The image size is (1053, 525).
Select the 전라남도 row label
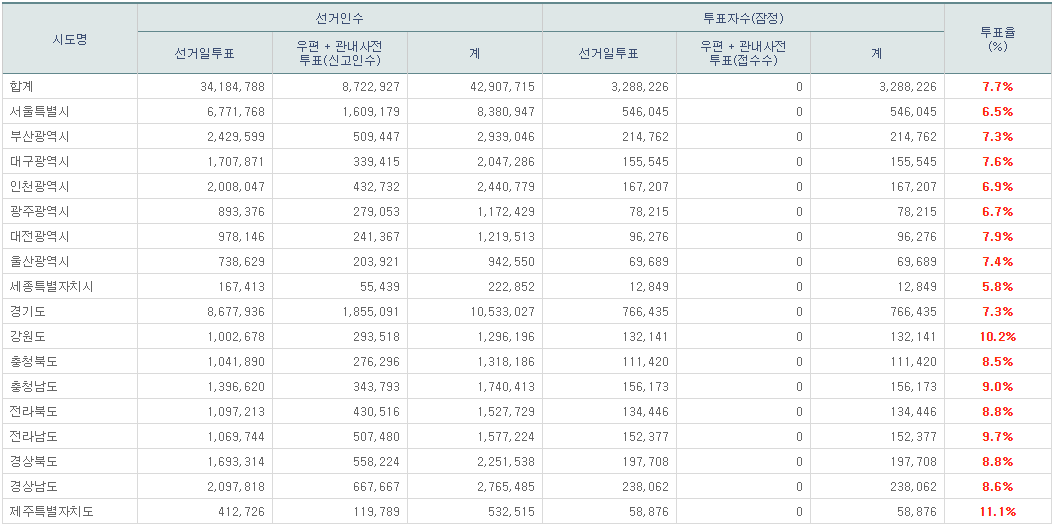coord(33,437)
